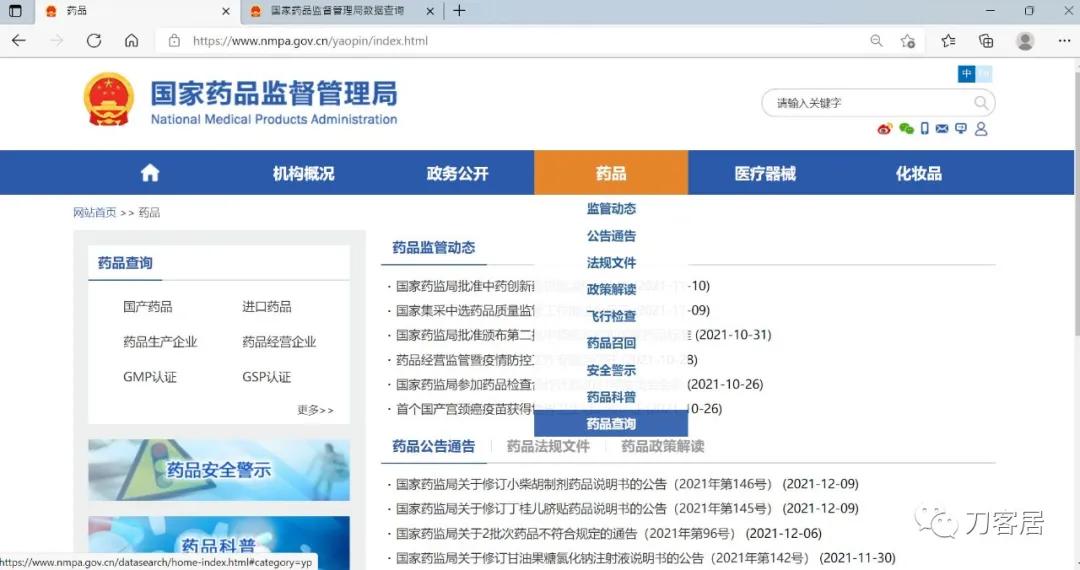Click the message board icon below search box
Viewport: 1080px width, 570px height.
961,129
